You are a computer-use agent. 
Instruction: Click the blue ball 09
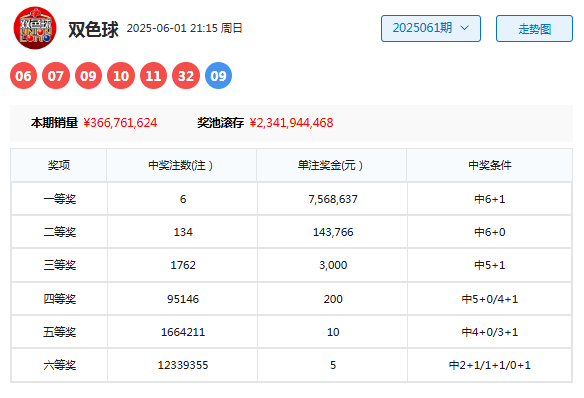tap(218, 76)
